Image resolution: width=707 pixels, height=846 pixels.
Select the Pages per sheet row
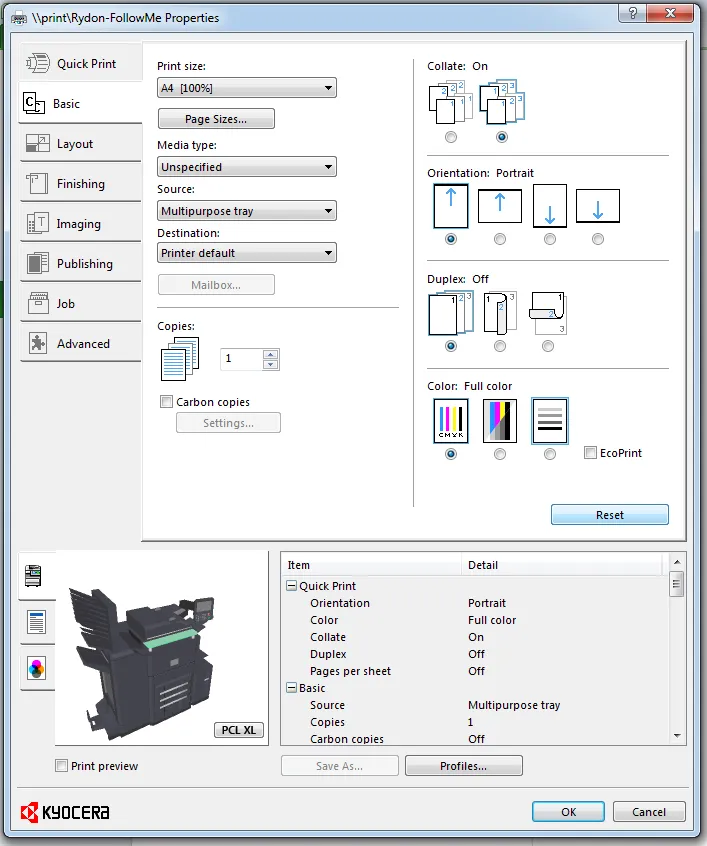tap(474, 671)
